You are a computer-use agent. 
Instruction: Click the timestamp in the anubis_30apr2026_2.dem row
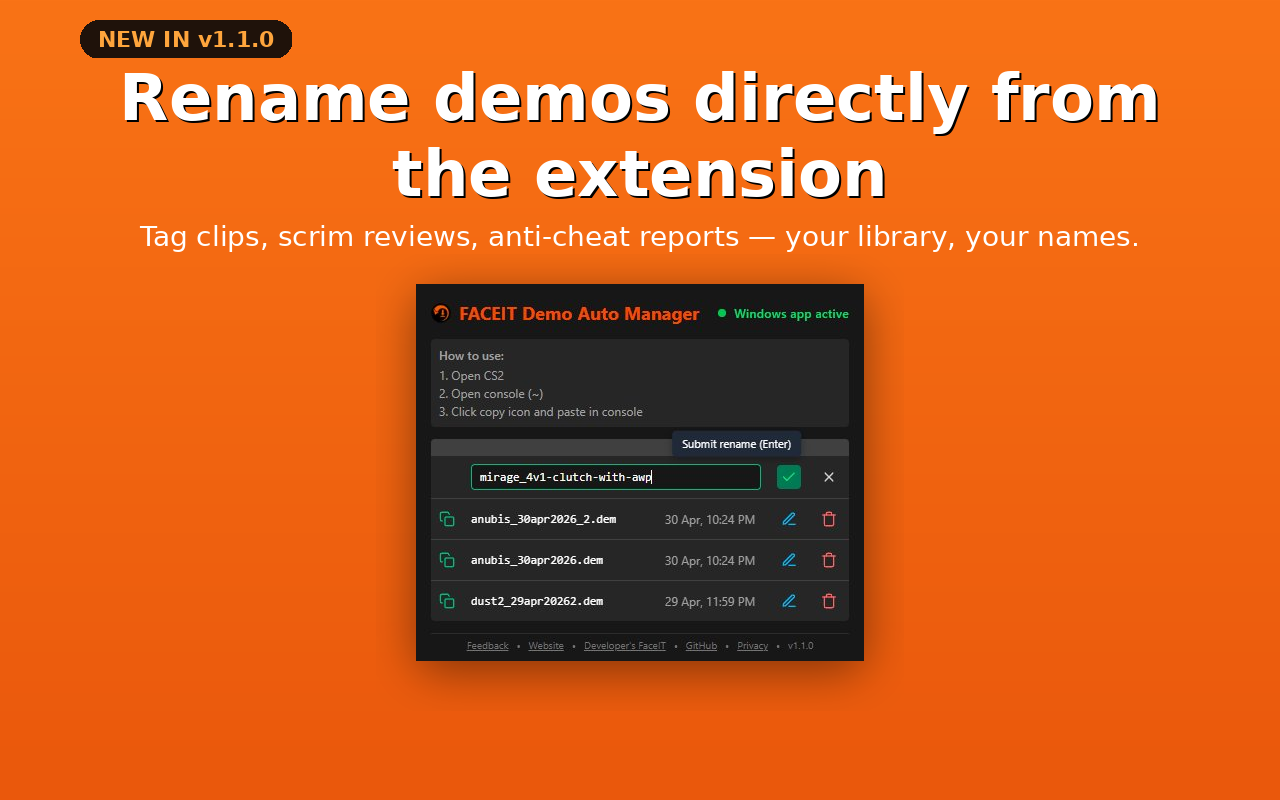[710, 520]
